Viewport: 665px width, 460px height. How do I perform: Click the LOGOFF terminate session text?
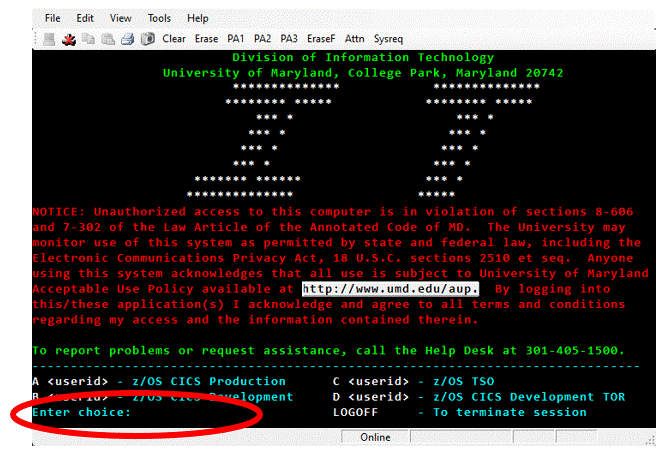pos(460,413)
